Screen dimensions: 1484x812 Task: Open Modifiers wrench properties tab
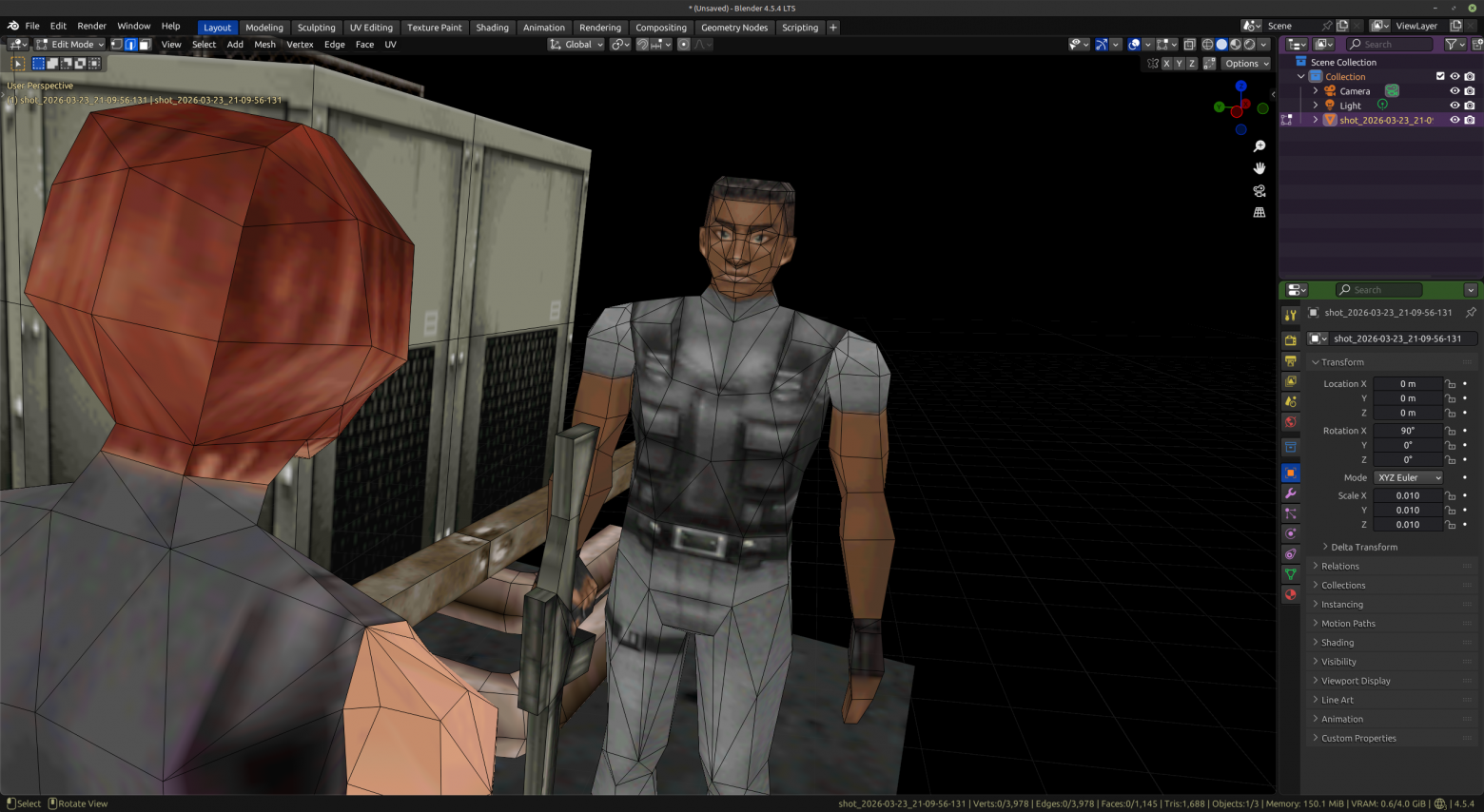[1291, 493]
